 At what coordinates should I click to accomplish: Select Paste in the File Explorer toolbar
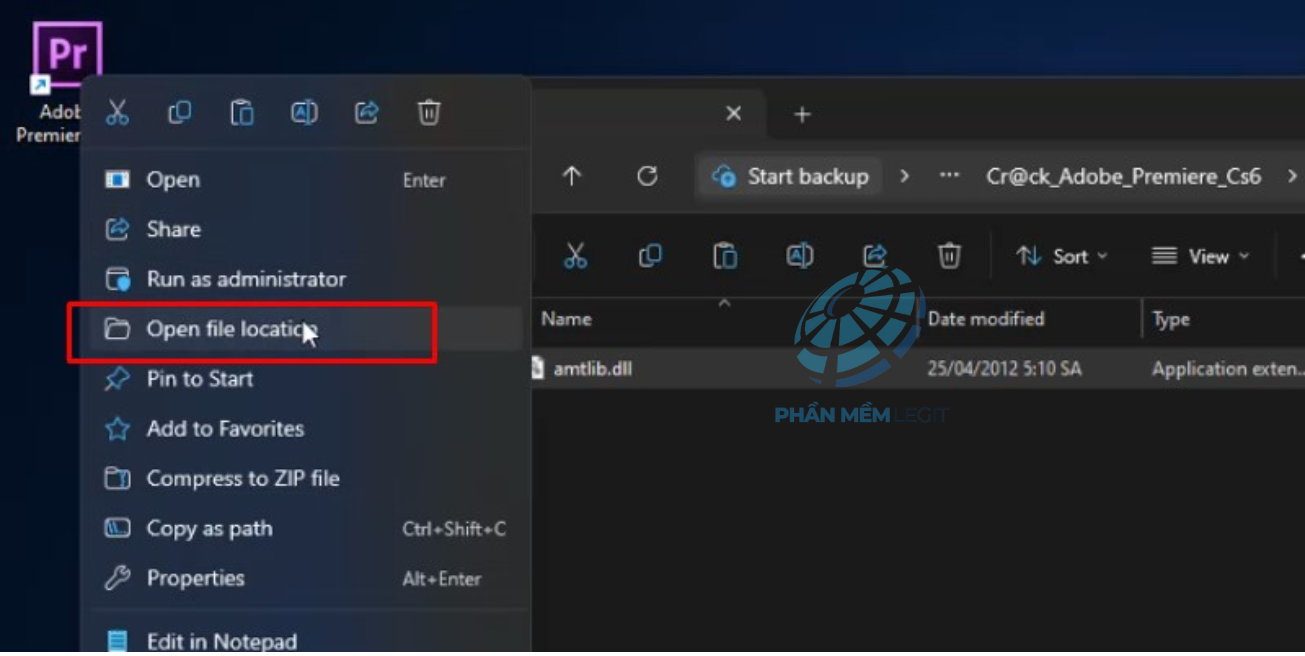point(725,256)
